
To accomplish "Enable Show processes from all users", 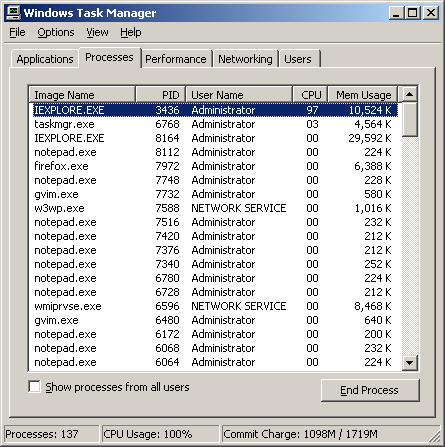I will click(34, 387).
